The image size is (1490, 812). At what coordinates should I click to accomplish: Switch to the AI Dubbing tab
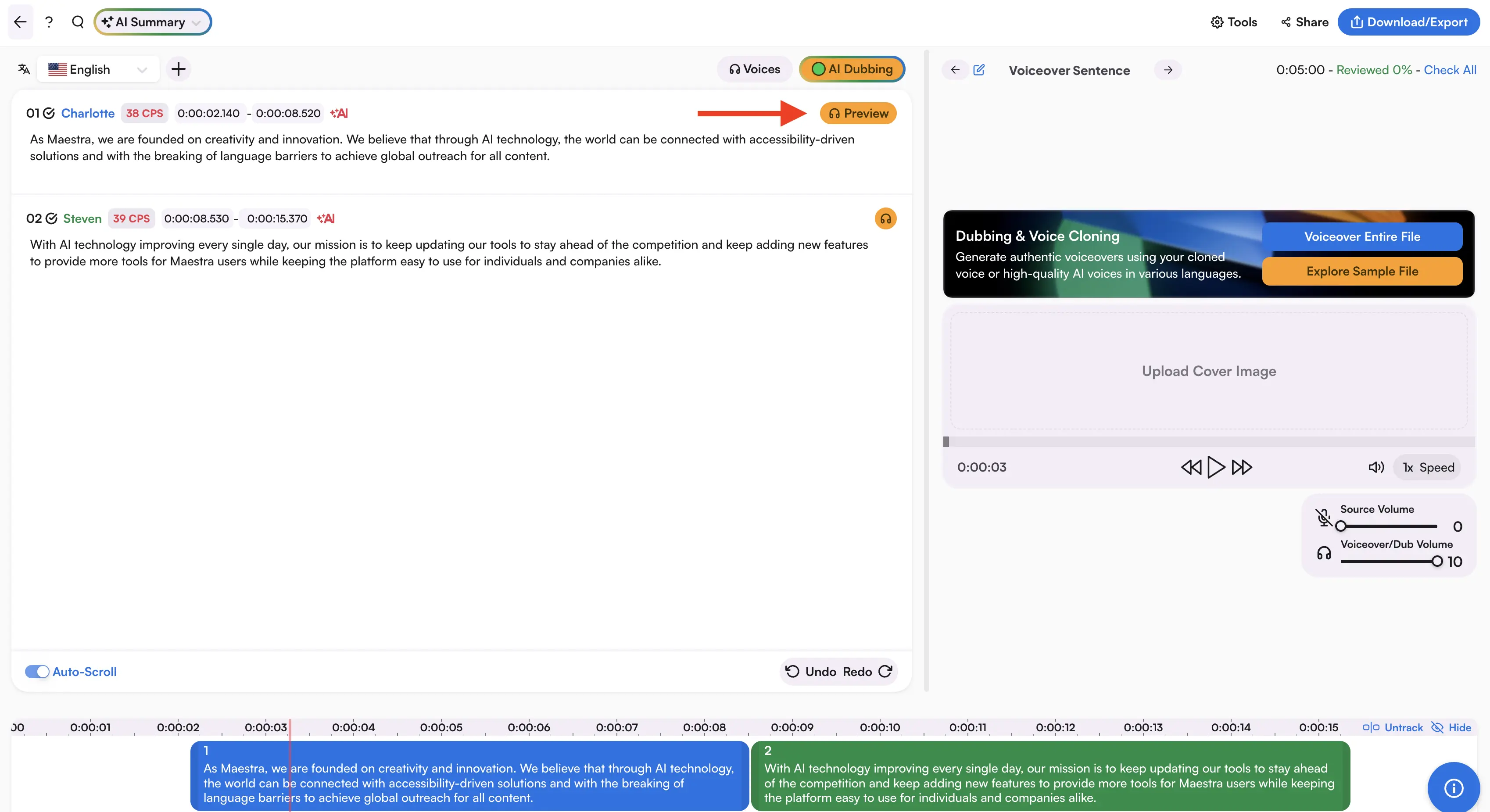tap(852, 69)
